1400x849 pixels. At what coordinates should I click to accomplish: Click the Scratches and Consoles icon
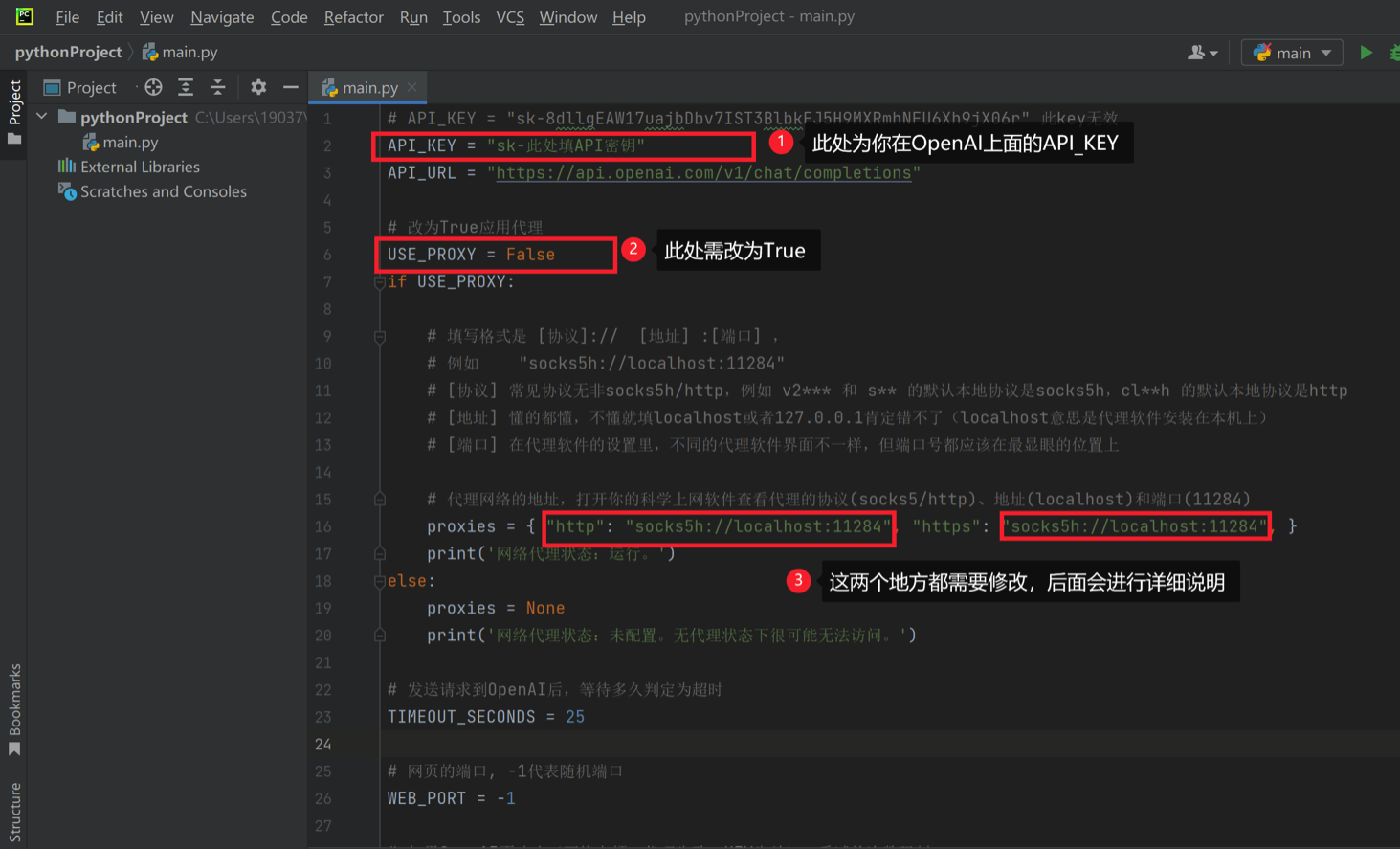[x=67, y=191]
